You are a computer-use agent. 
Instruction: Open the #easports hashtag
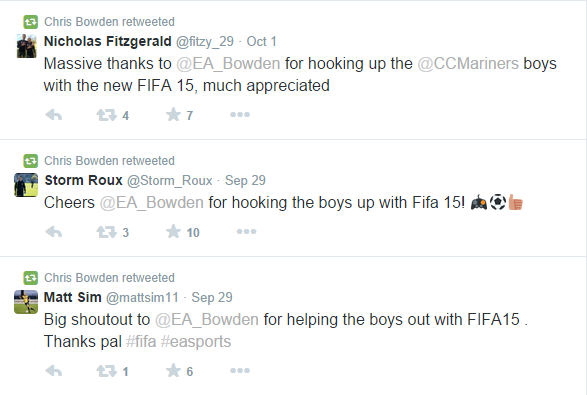tap(196, 341)
